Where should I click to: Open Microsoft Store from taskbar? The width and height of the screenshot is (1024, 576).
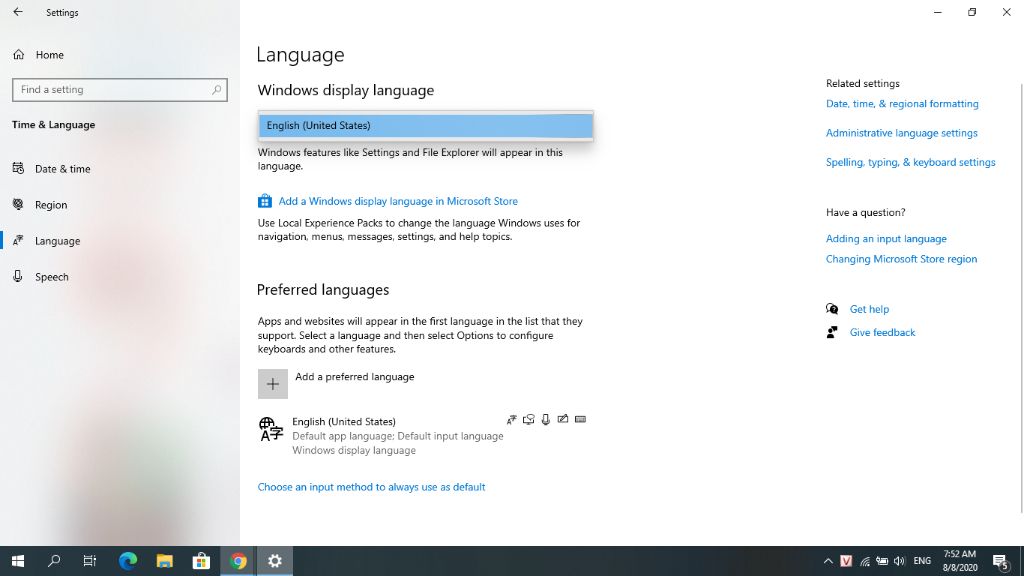[201, 561]
